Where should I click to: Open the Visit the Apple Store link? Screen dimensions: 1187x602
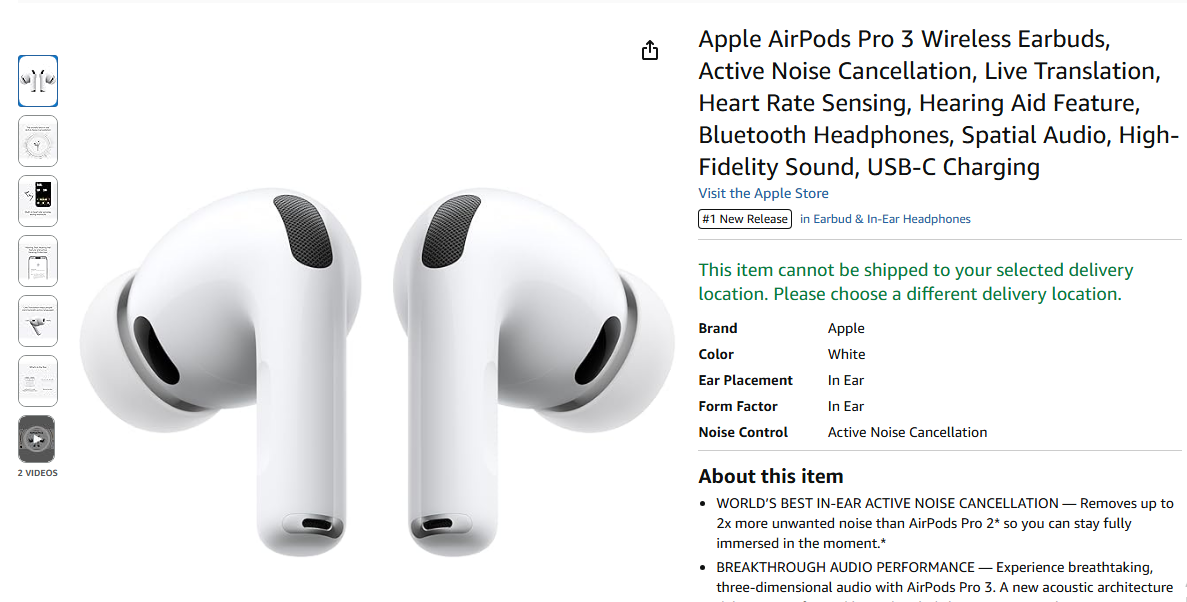763,192
